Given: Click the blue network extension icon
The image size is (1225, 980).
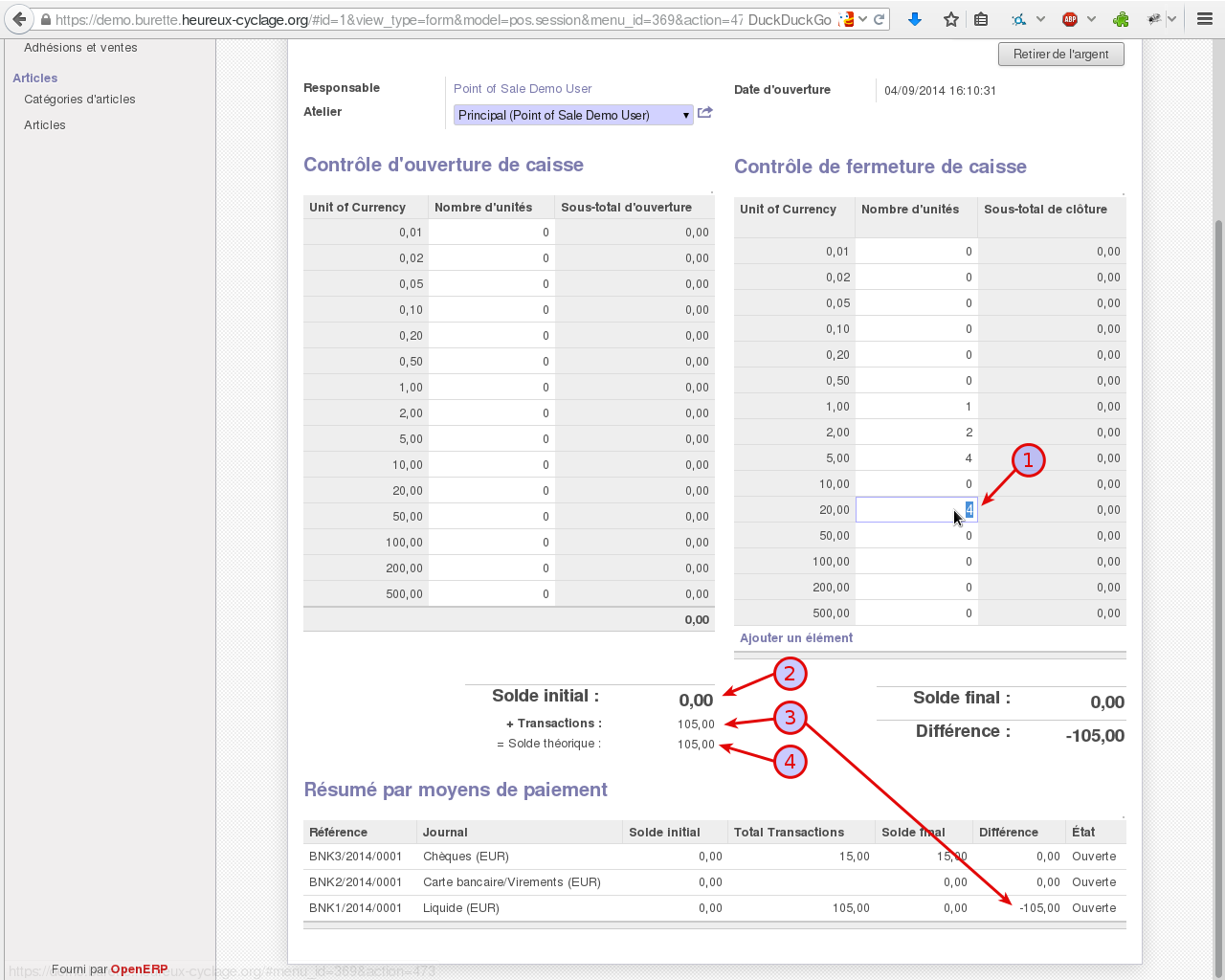Looking at the screenshot, I should [1019, 19].
